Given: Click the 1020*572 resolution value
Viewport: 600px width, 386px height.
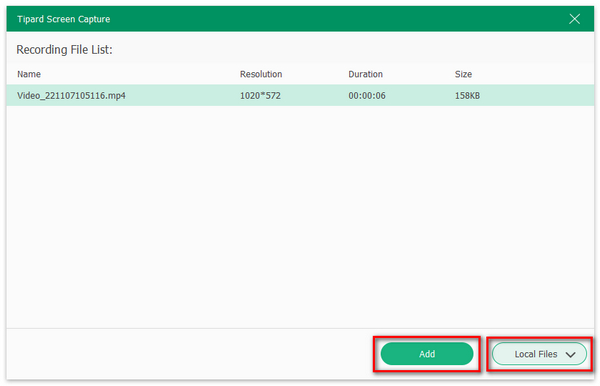Looking at the screenshot, I should coord(260,96).
